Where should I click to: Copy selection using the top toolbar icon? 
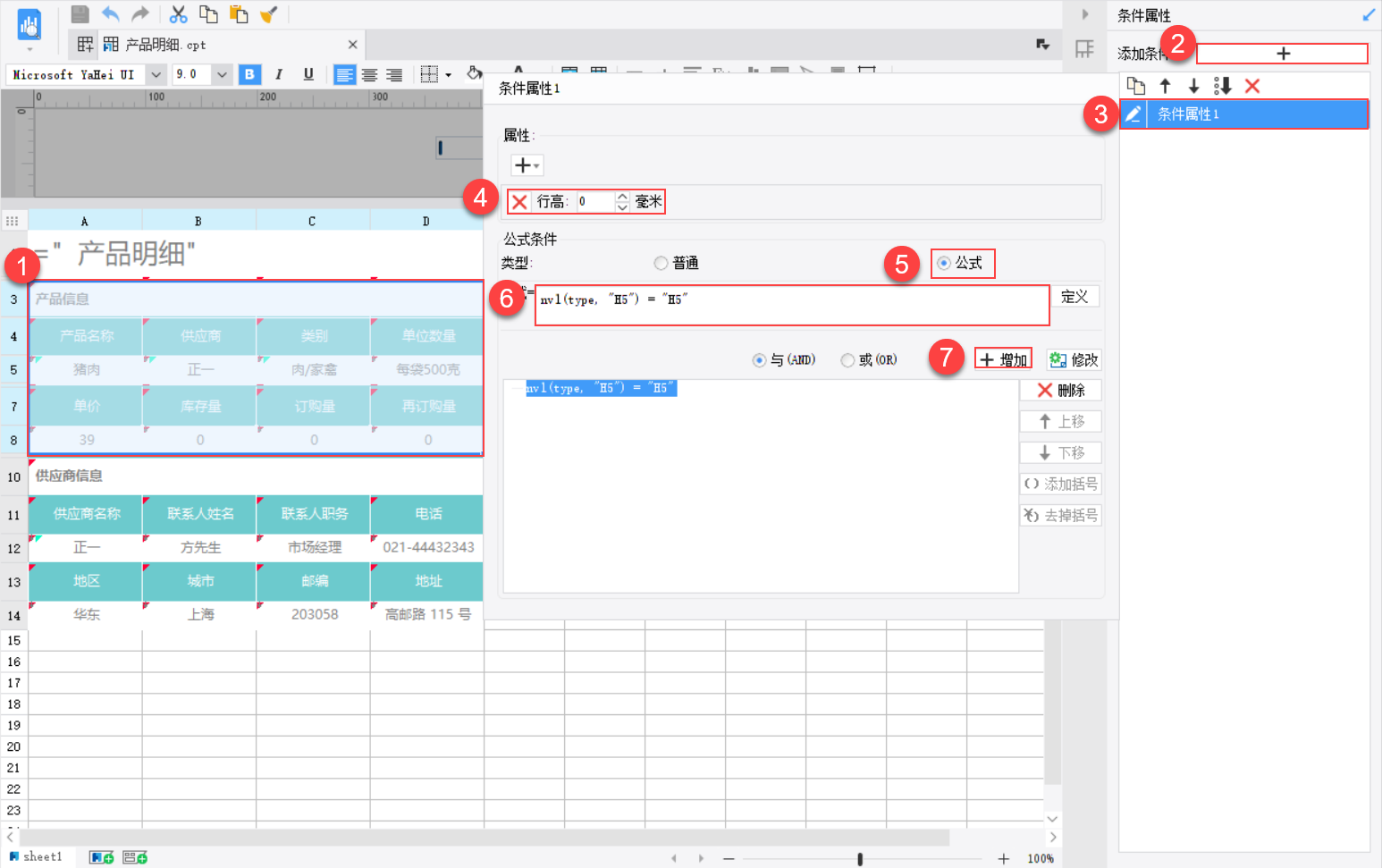point(208,13)
